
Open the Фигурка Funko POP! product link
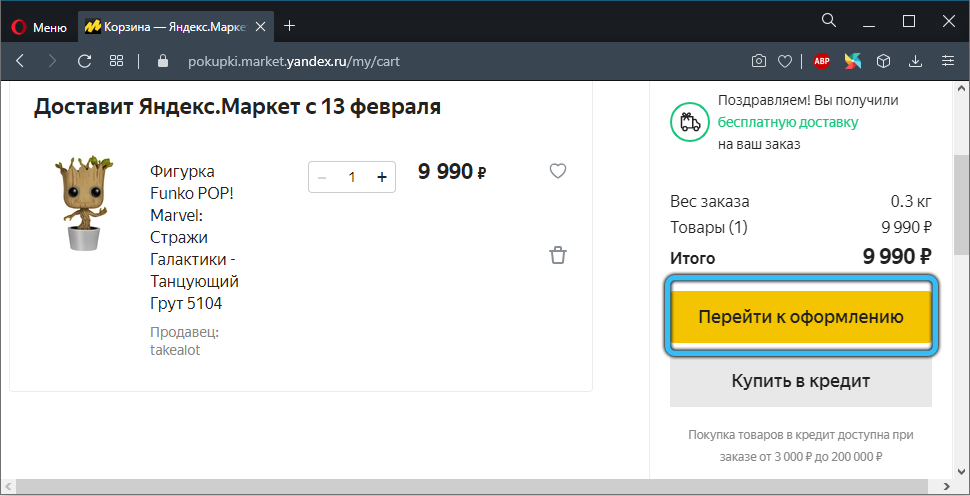pyautogui.click(x=194, y=237)
